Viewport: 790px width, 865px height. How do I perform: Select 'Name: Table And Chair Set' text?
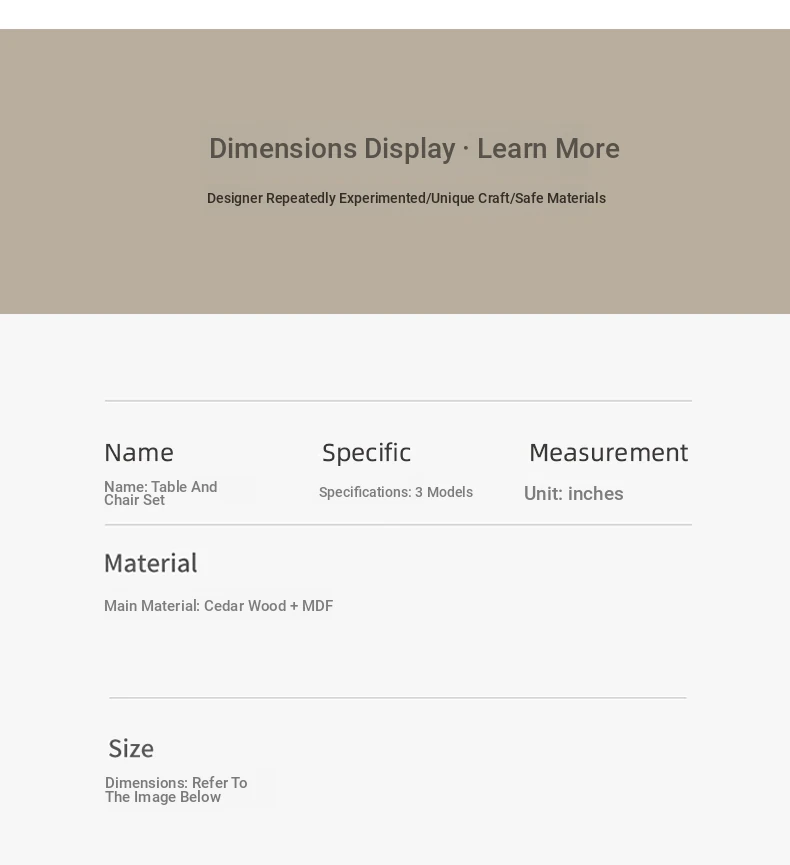tap(161, 493)
